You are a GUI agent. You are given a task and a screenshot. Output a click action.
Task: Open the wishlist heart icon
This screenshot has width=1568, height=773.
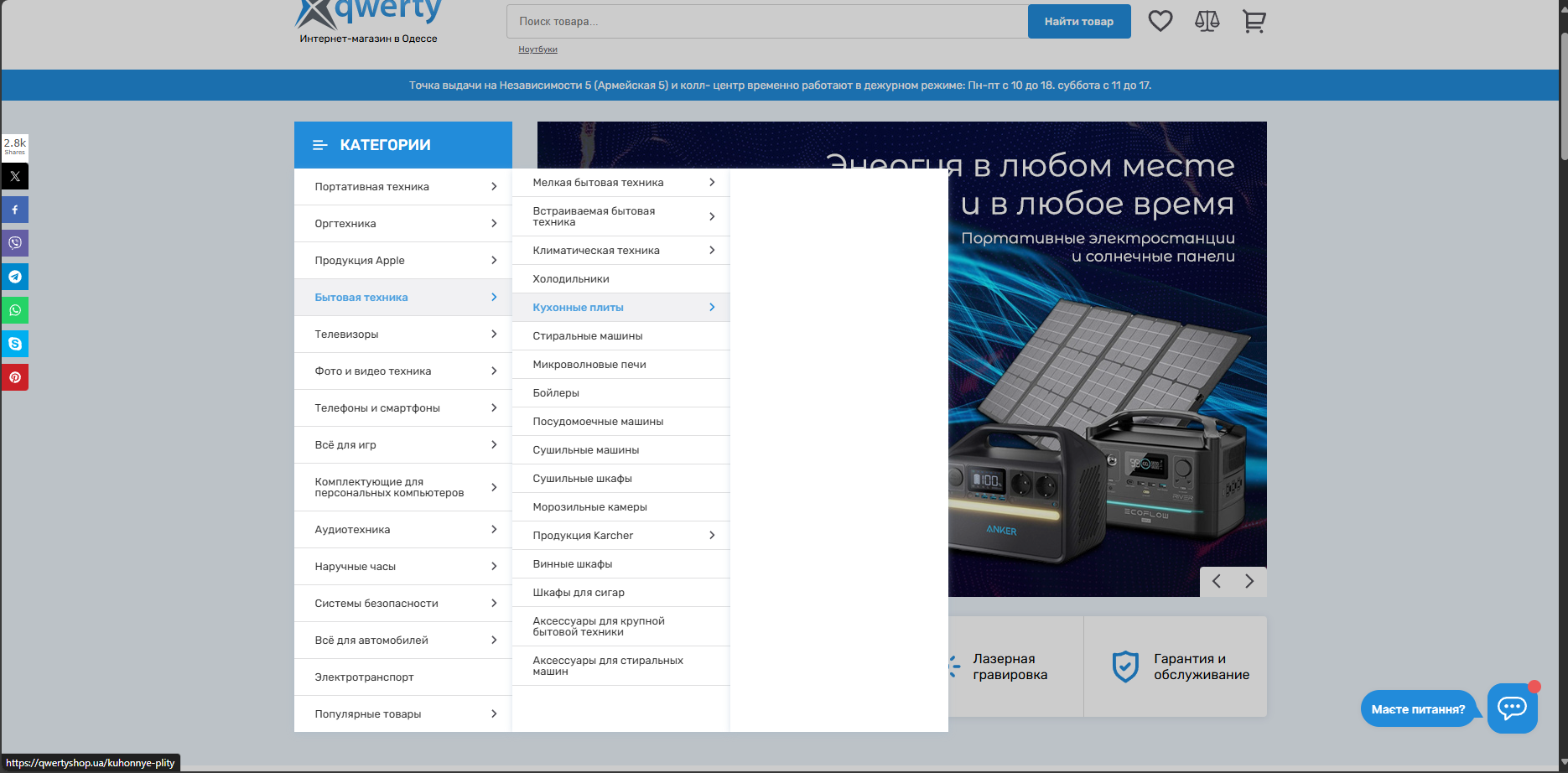pos(1160,21)
